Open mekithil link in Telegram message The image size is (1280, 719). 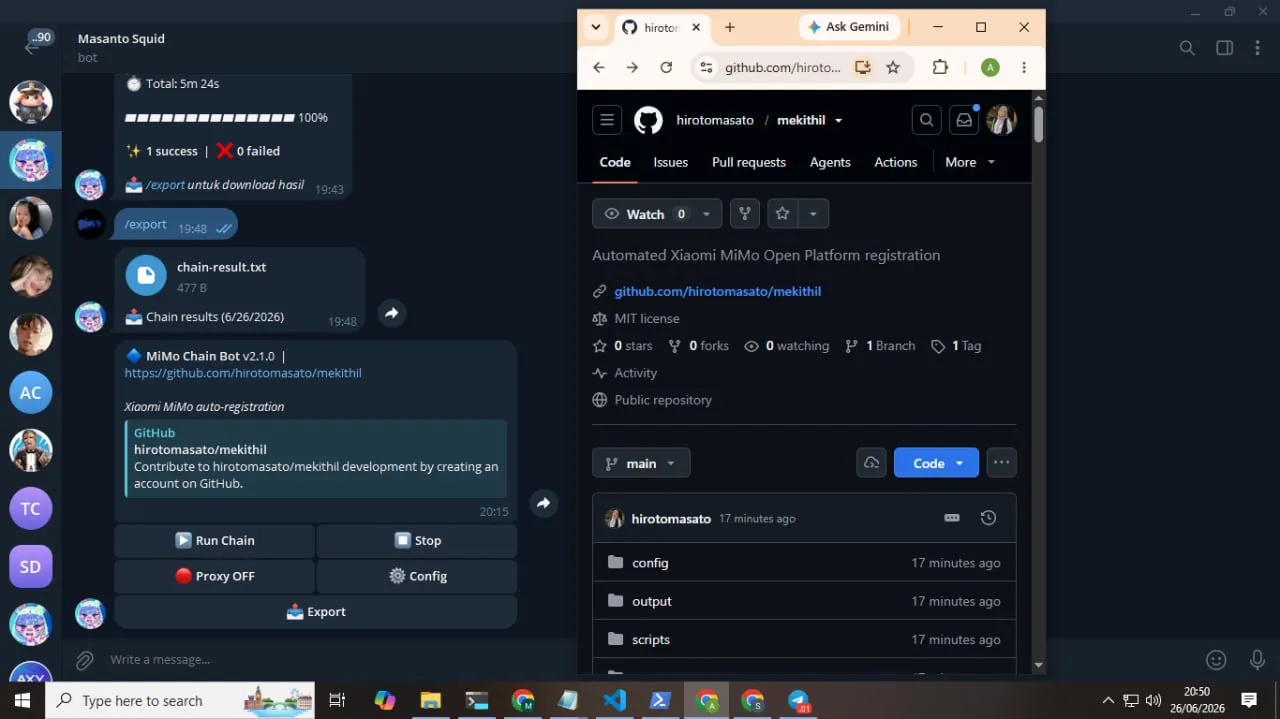[243, 373]
